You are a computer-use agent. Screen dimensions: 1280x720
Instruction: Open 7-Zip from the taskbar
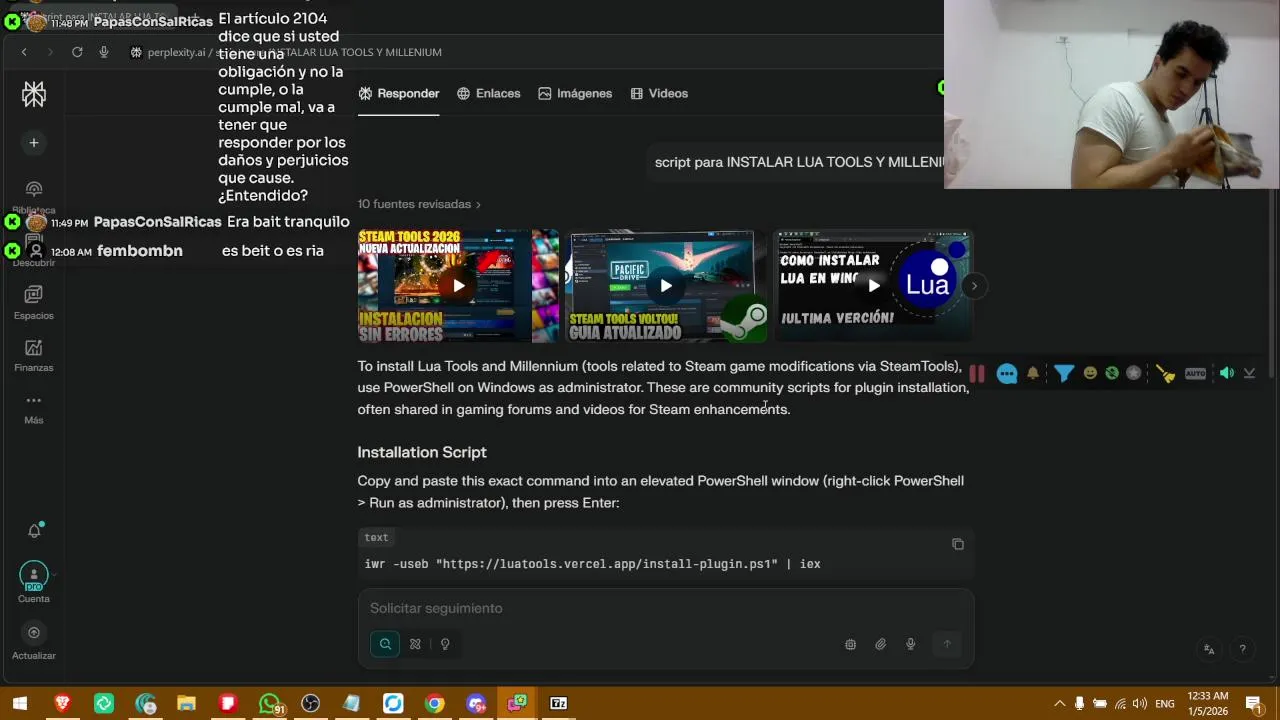click(559, 703)
